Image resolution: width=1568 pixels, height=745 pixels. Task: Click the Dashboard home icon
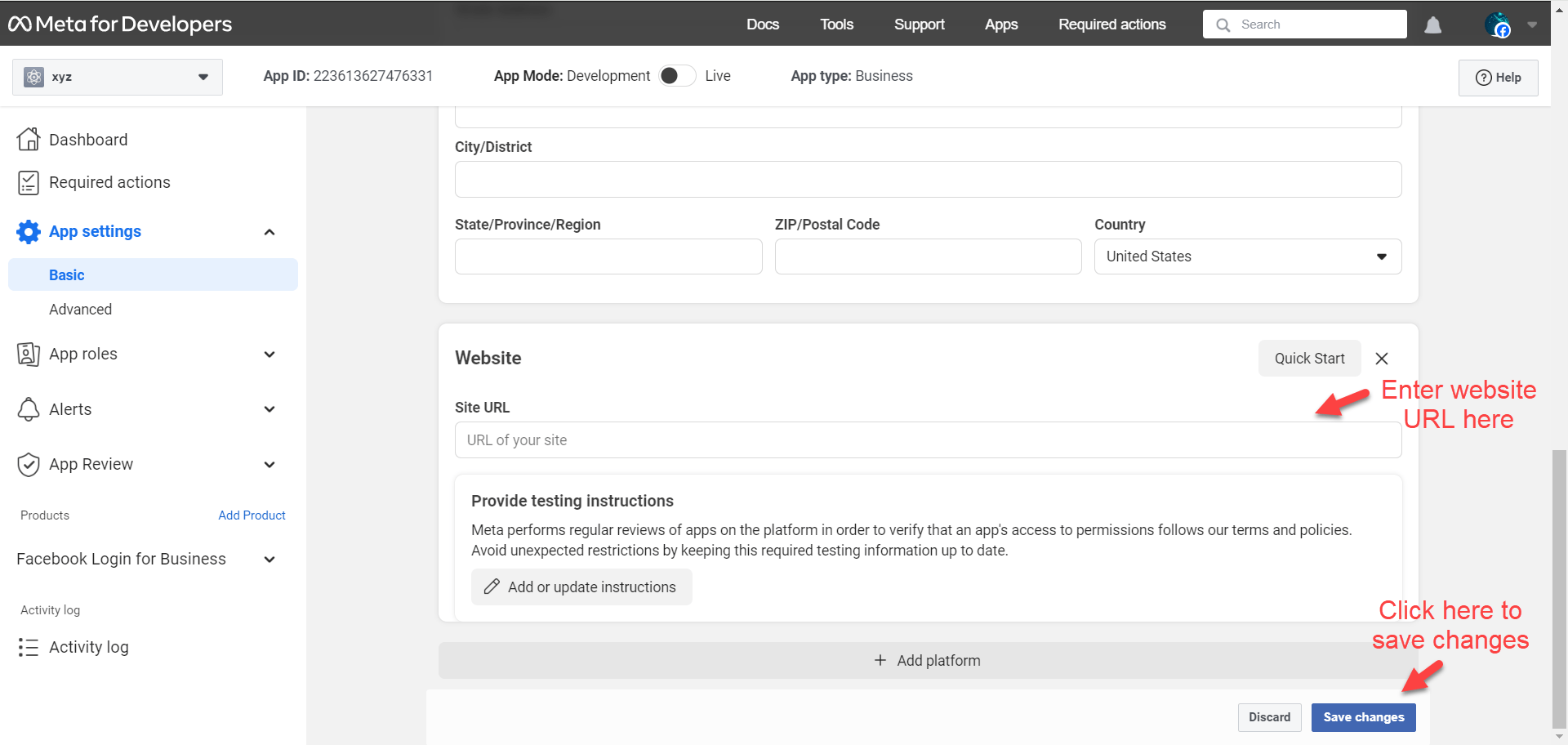click(29, 140)
